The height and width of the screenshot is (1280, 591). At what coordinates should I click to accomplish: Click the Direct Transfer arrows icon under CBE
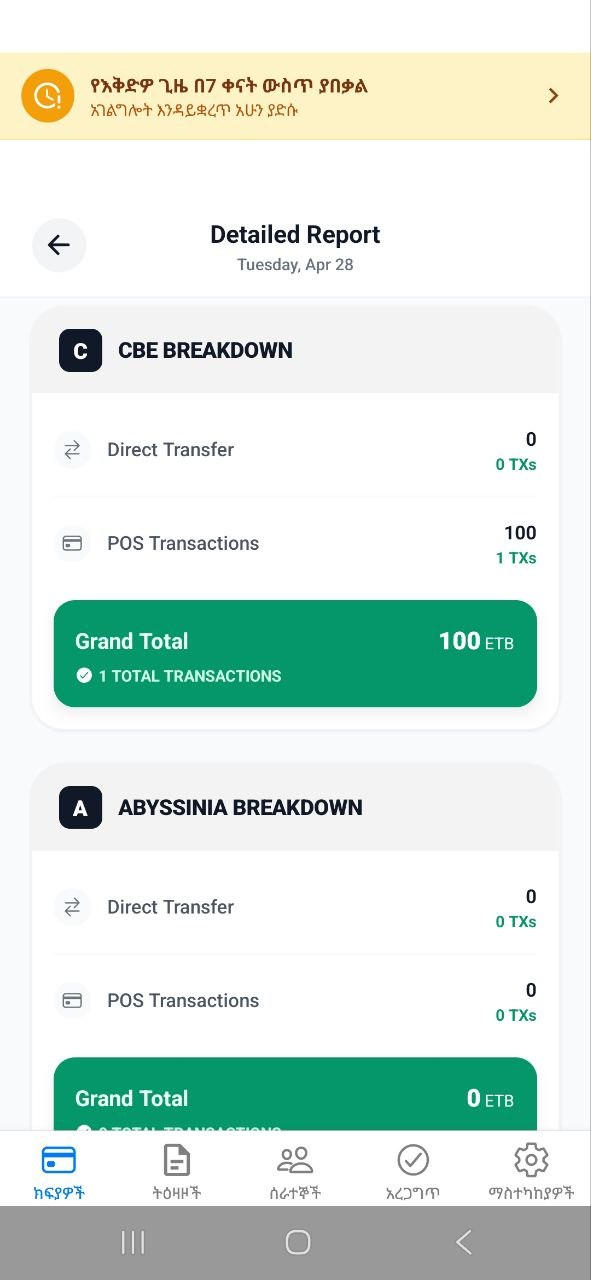[71, 450]
